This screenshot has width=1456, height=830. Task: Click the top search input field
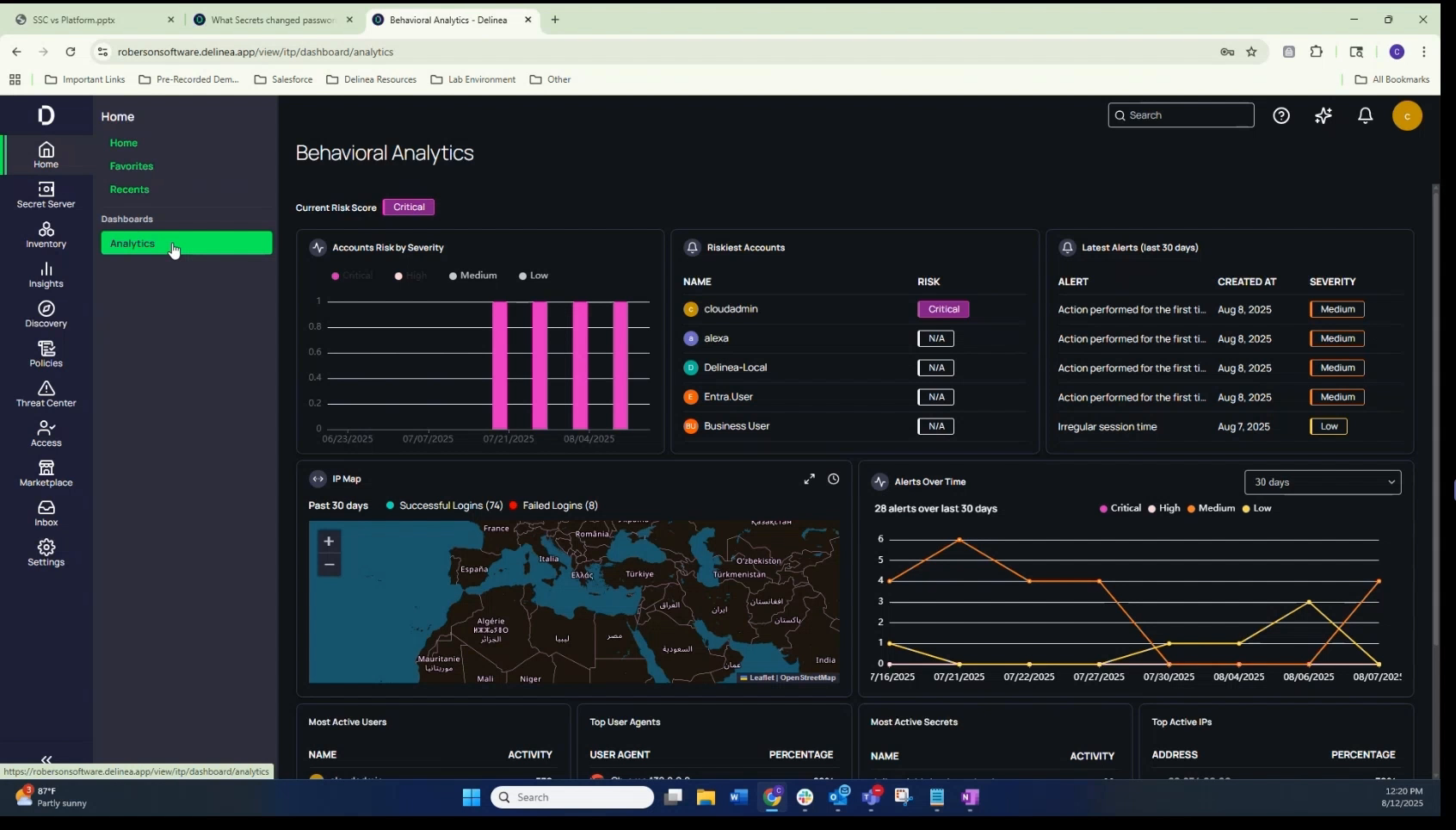click(1181, 115)
